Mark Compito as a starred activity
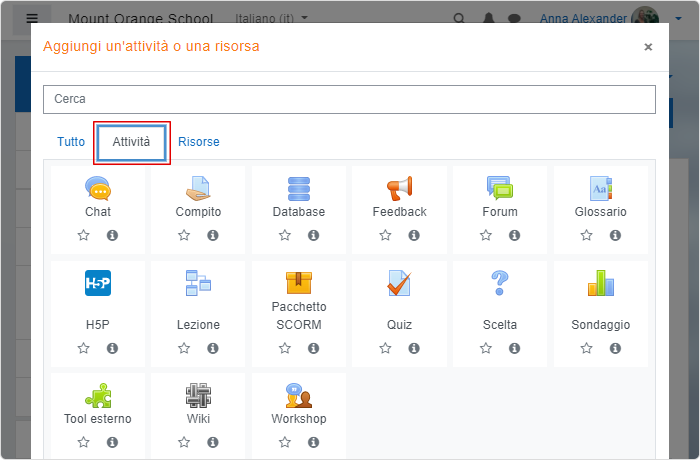 184,235
